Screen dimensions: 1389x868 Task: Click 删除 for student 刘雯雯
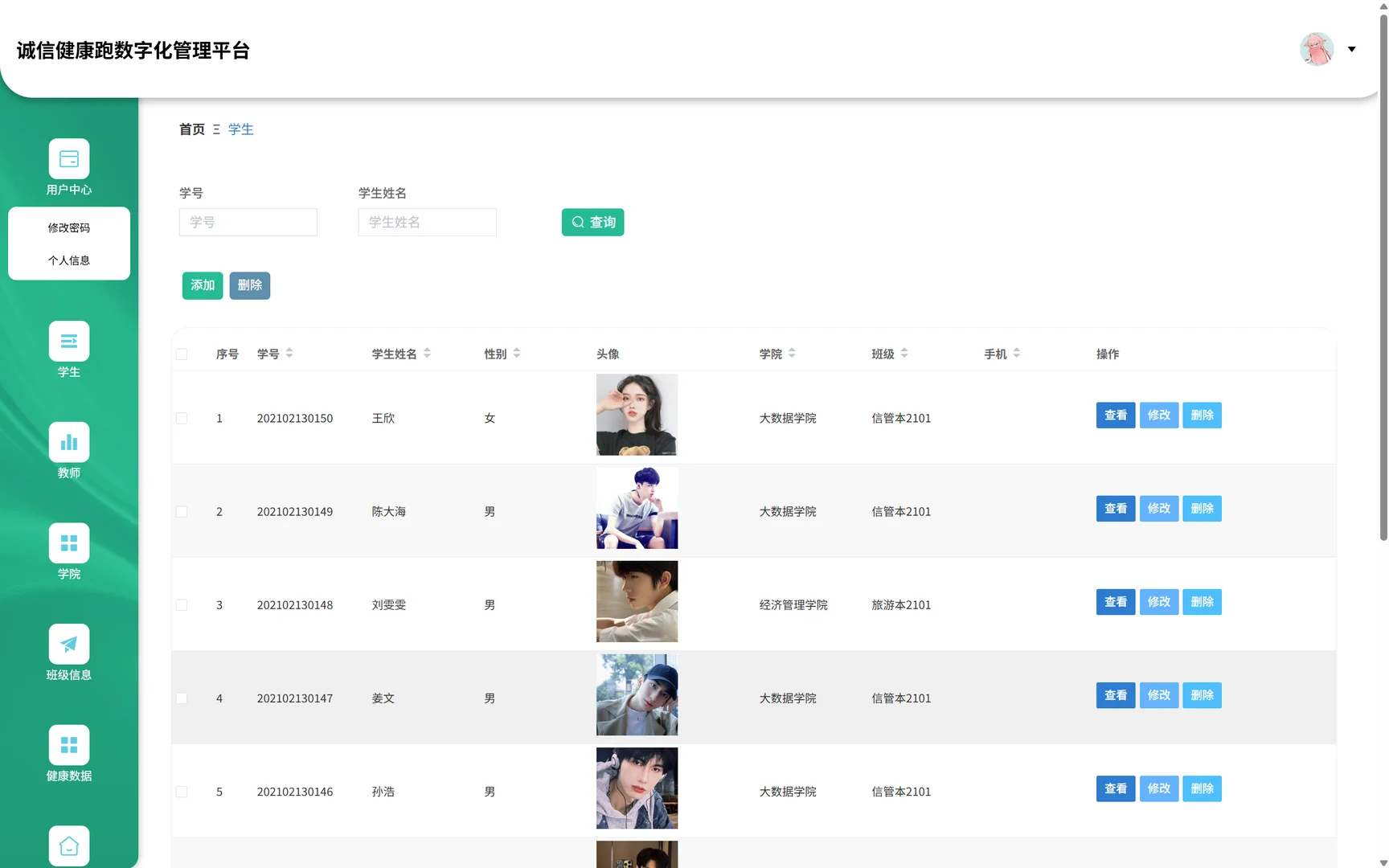1203,602
